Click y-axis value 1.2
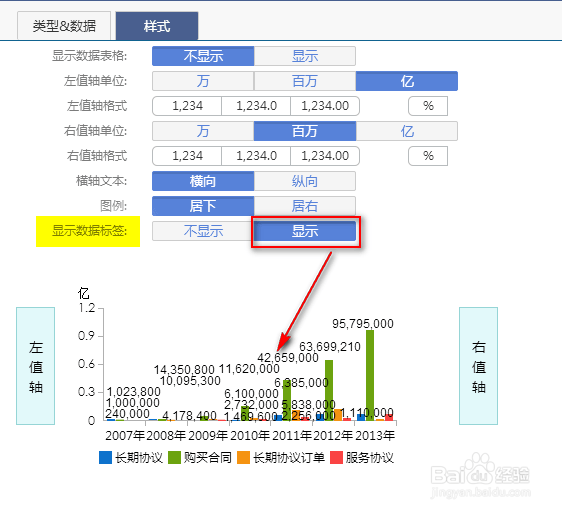The height and width of the screenshot is (513, 562). pyautogui.click(x=86, y=308)
